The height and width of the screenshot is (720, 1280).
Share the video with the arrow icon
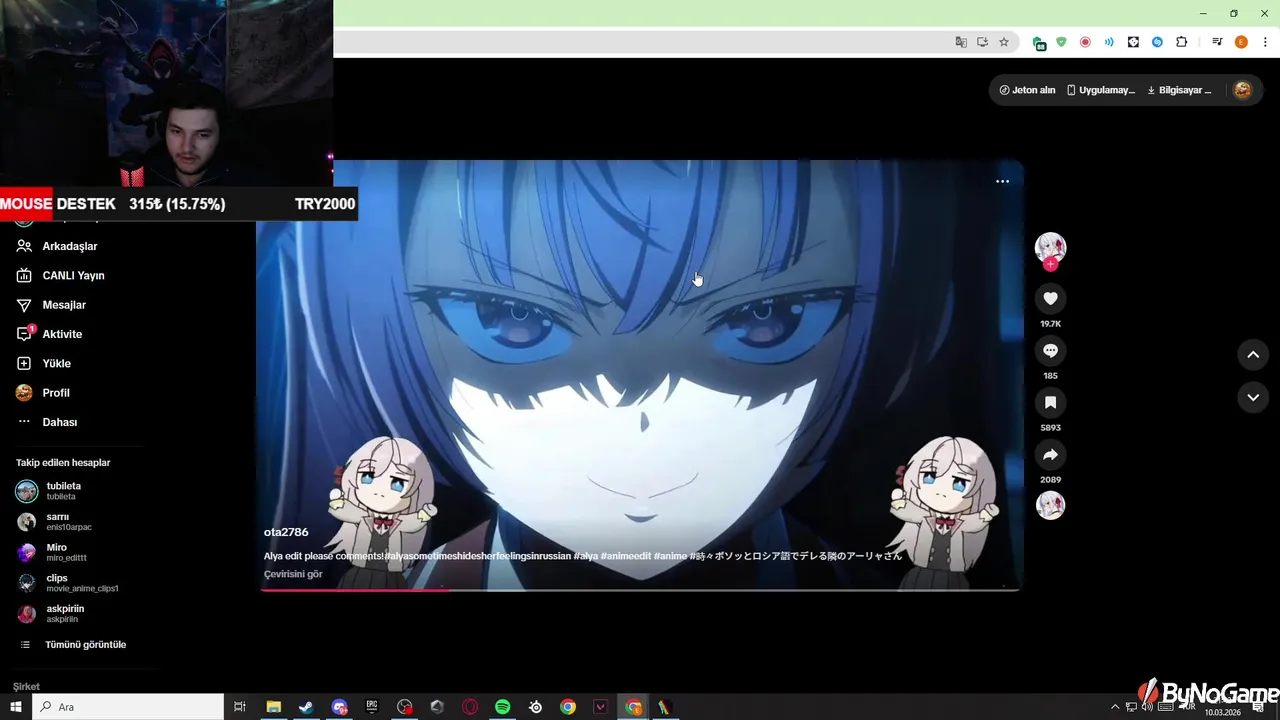[1050, 455]
